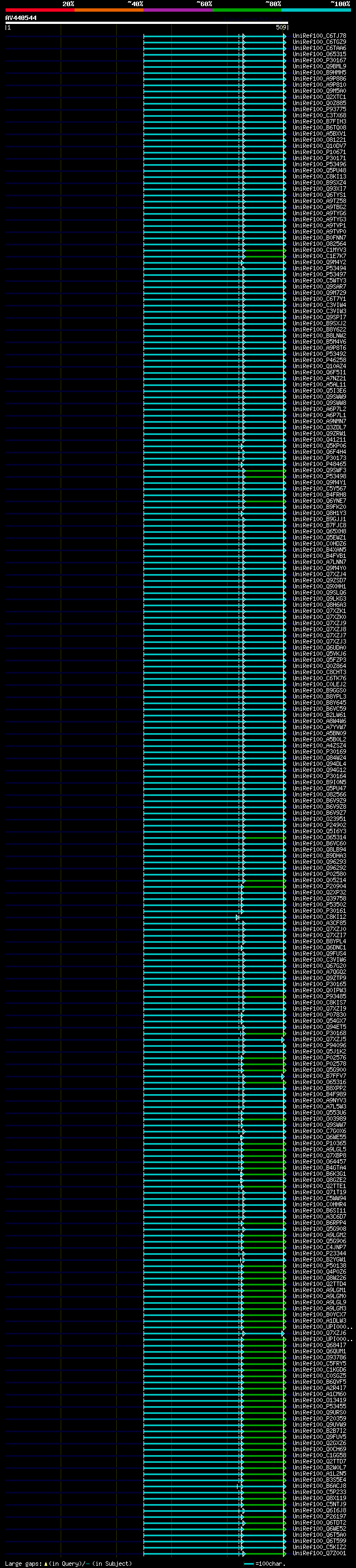Screen dimensions: 356x1568
Task: Click label UniRef100_Q5PU47
Action: [319, 788]
